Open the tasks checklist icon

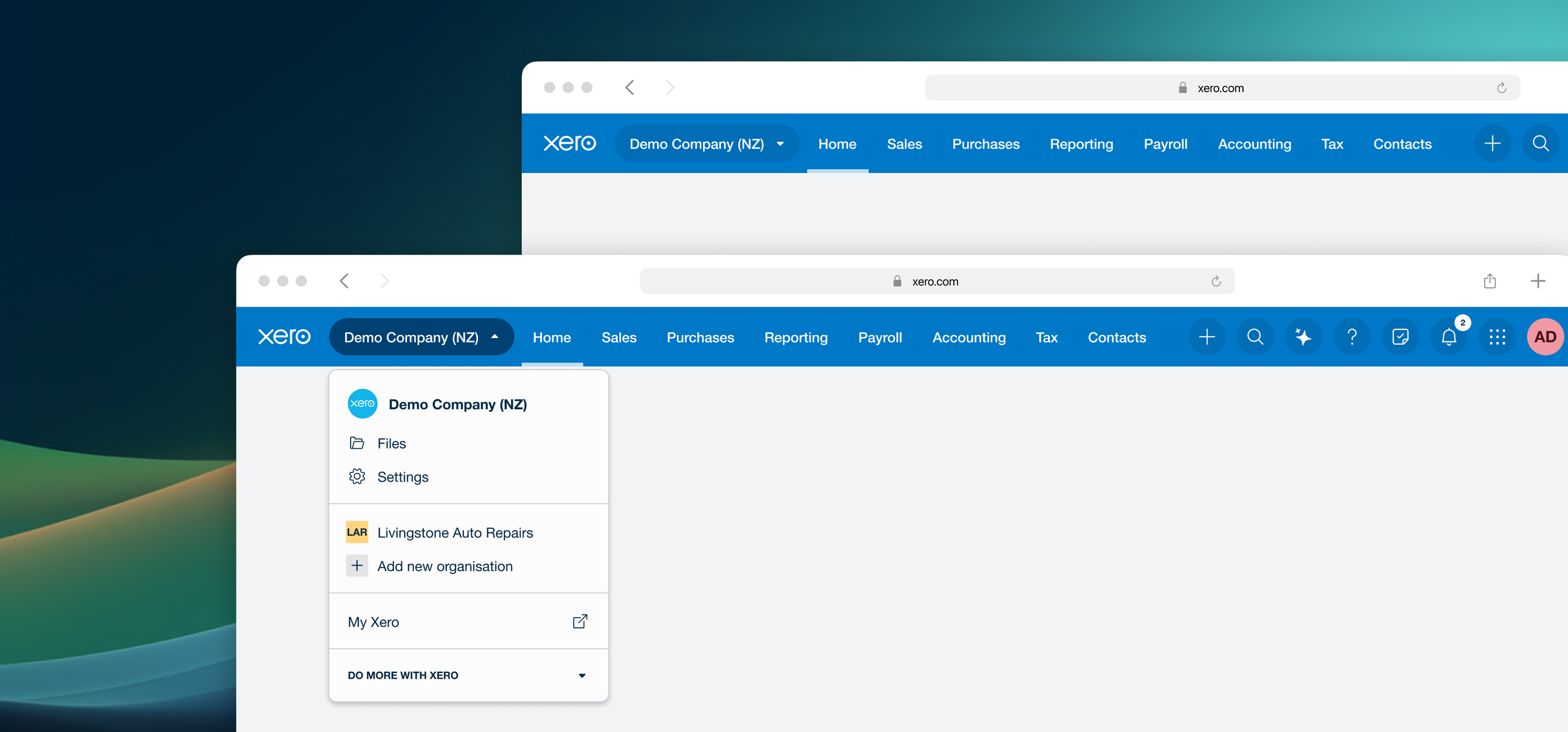(x=1400, y=337)
